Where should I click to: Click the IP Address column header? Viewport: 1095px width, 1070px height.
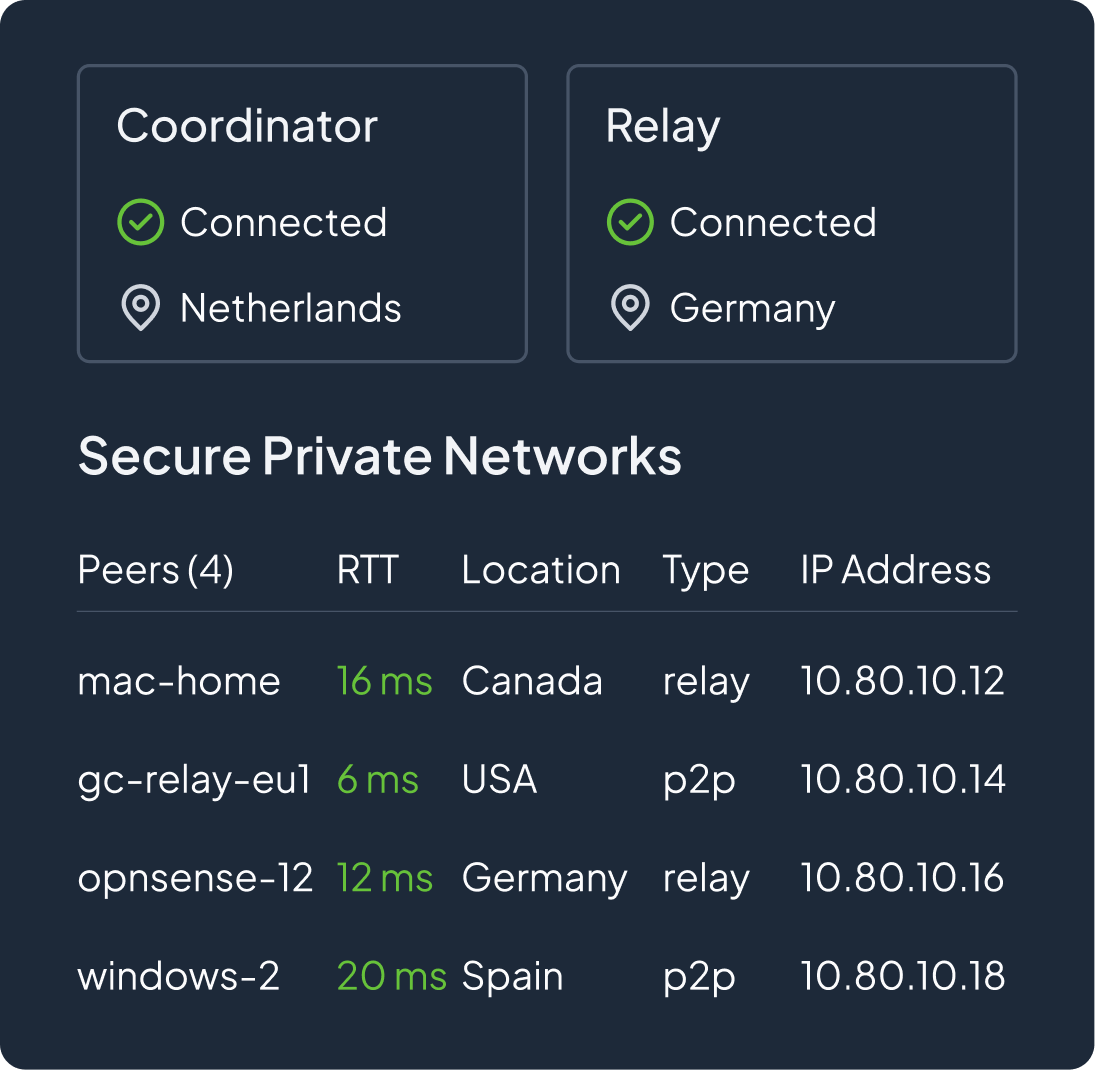point(895,570)
